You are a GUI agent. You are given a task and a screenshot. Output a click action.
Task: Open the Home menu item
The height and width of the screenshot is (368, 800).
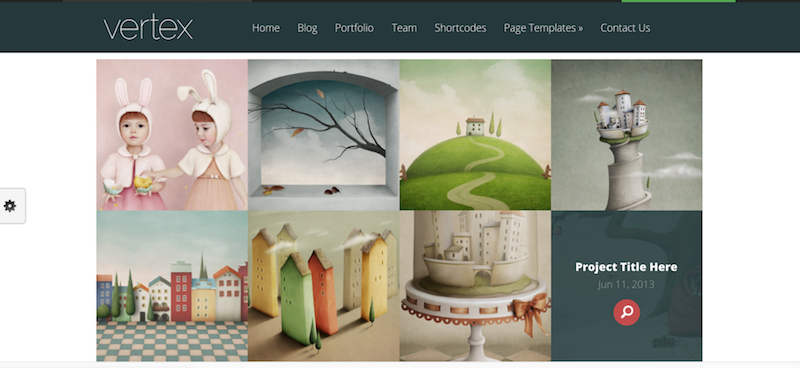[x=266, y=28]
